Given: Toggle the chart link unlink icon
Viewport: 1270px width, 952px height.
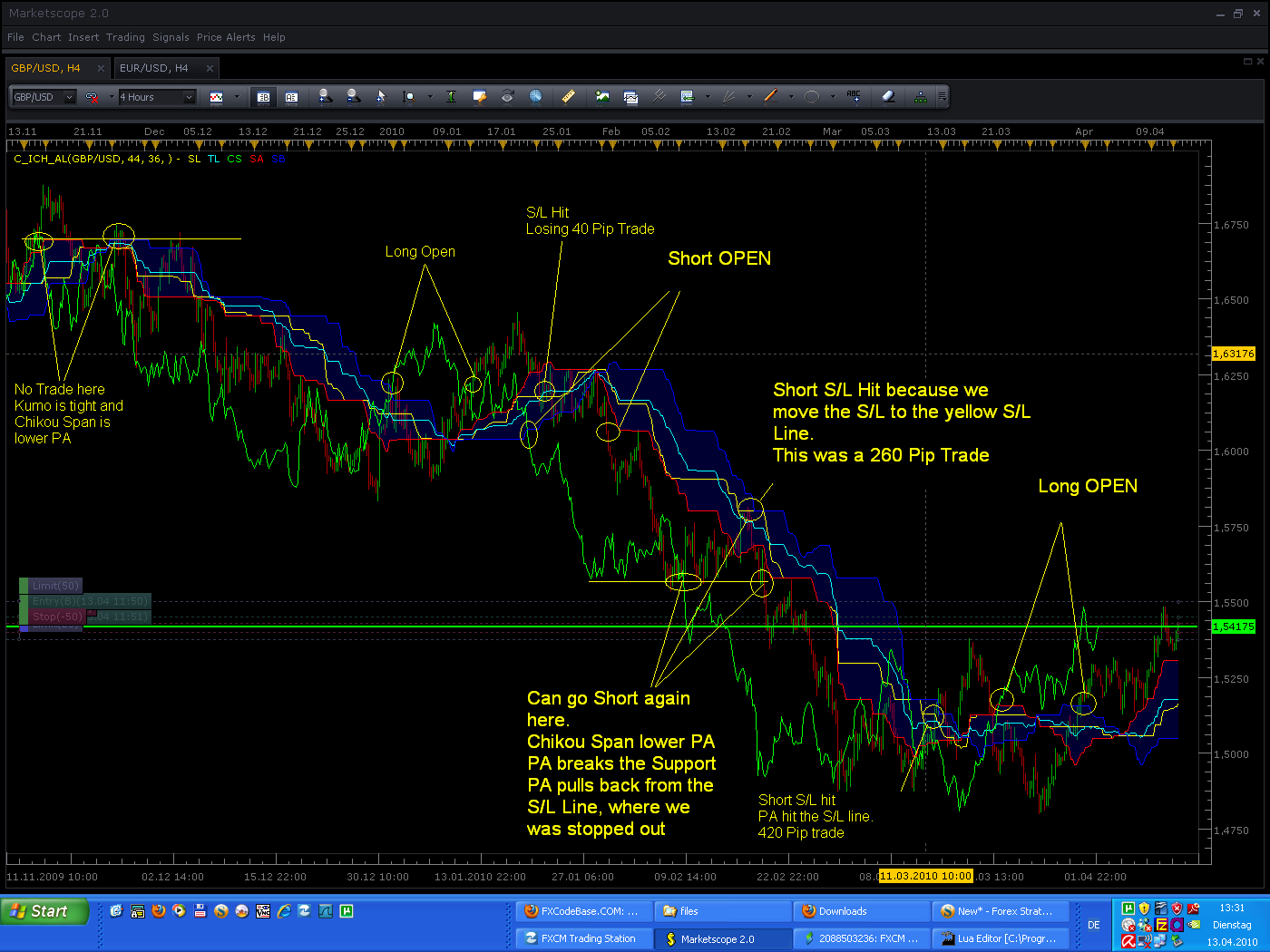Looking at the screenshot, I should click(92, 97).
